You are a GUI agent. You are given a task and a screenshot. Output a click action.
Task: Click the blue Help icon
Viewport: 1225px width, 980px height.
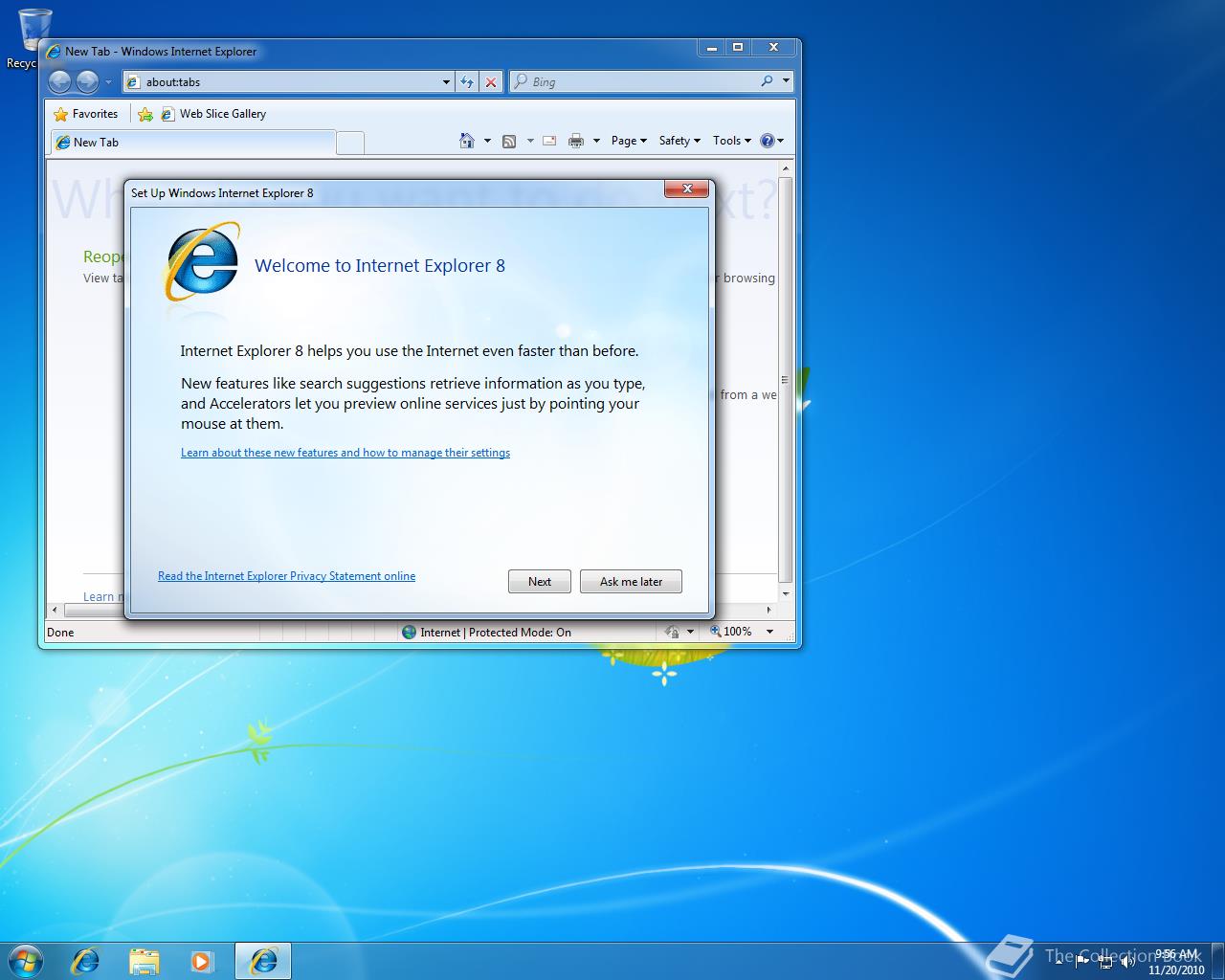767,141
